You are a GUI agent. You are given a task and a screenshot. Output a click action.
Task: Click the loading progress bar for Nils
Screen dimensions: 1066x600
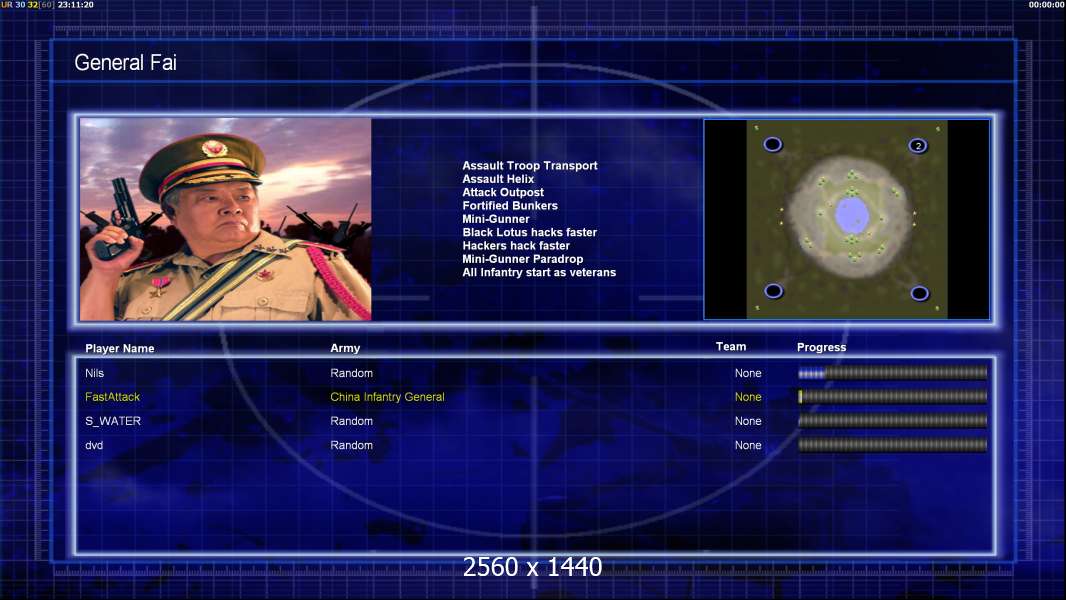coord(893,372)
